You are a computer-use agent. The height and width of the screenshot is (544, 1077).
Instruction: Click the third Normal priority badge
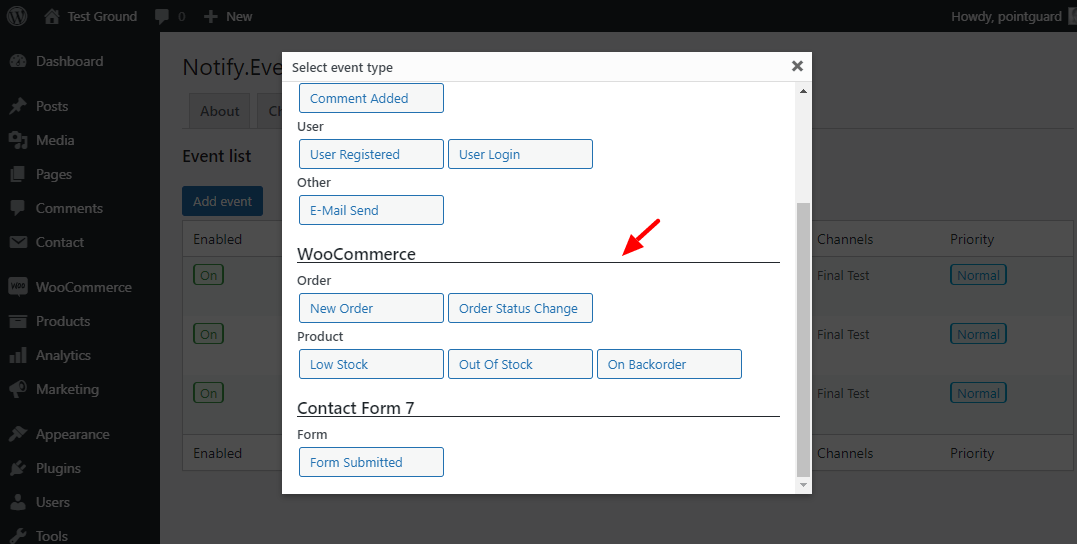[x=978, y=394]
